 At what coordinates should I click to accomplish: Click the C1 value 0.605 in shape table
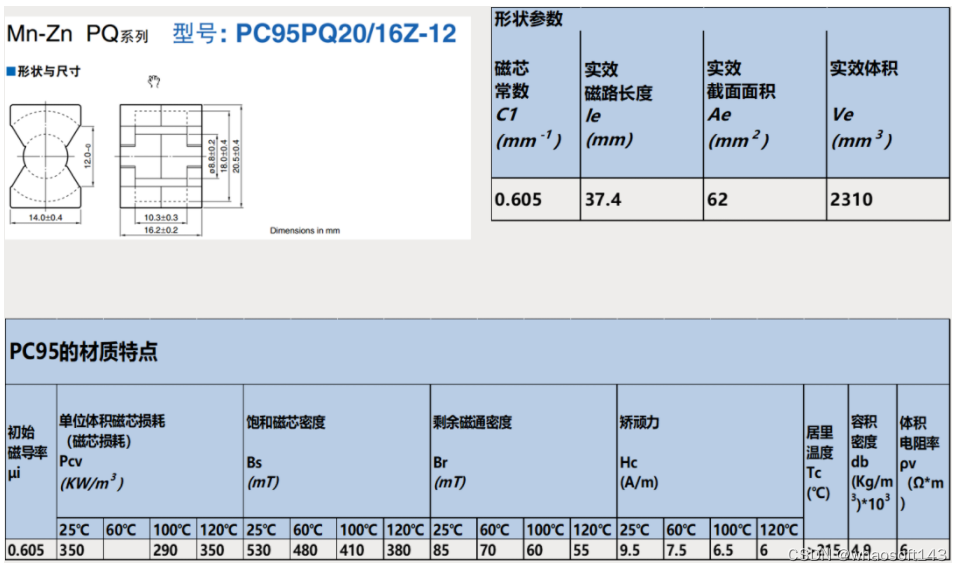click(518, 199)
